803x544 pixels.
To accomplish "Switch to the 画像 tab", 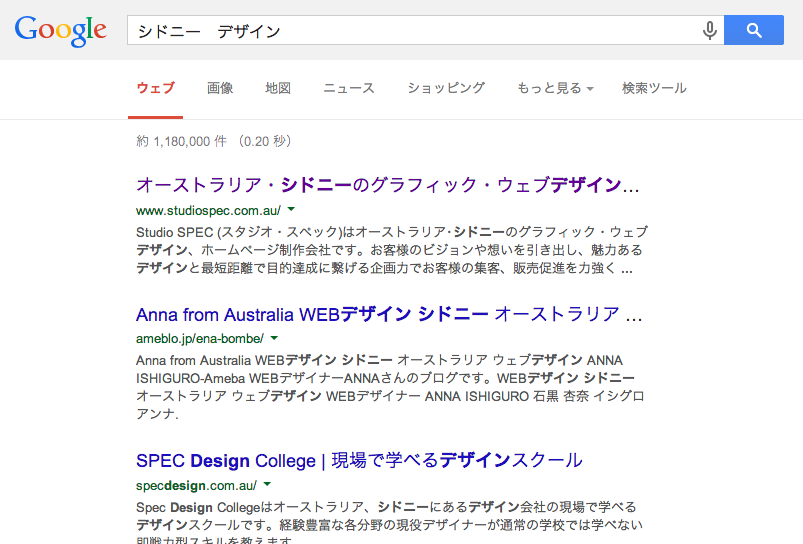I will 220,88.
